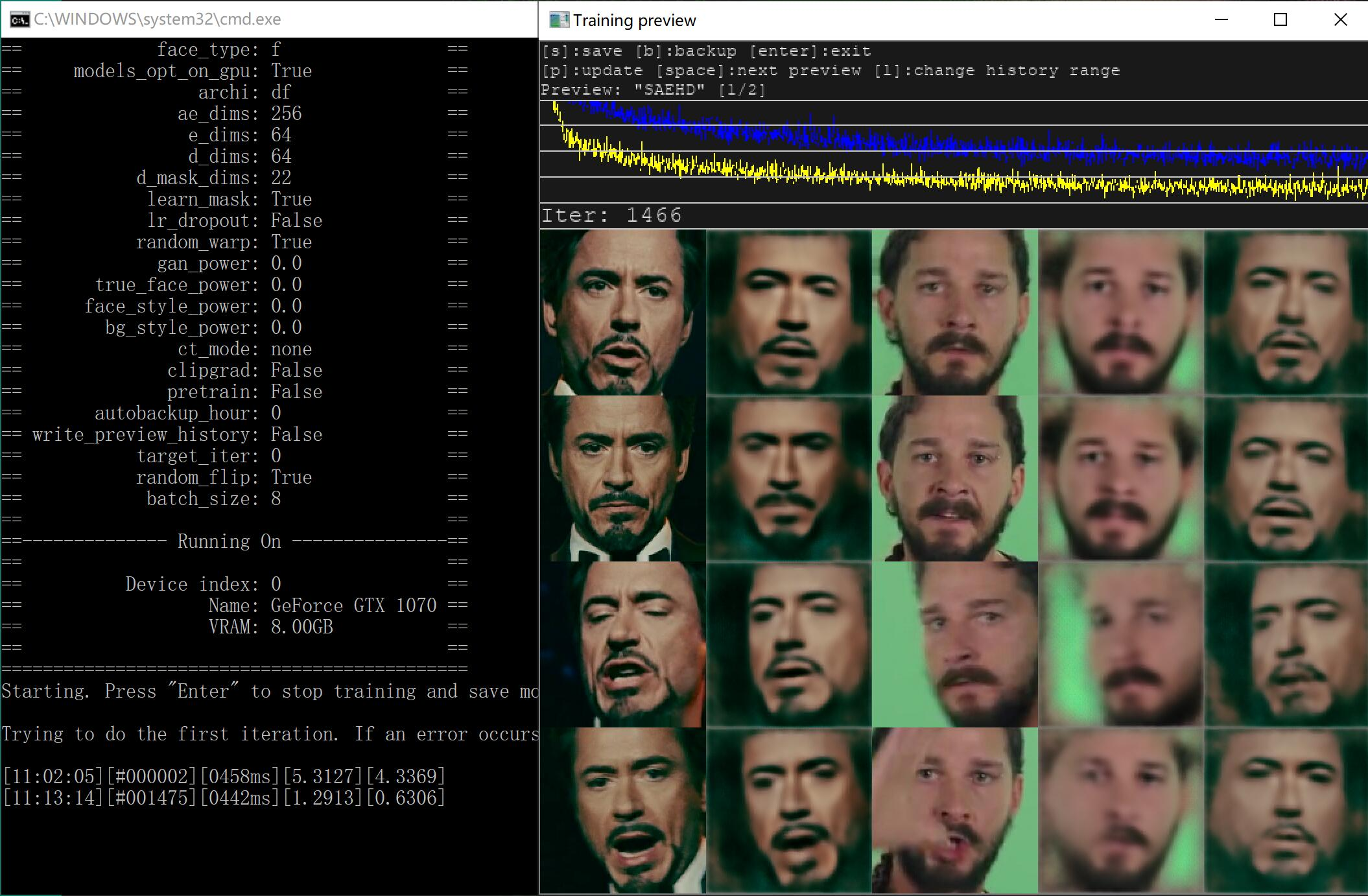The image size is (1368, 896).
Task: Click 'models_opt_on_gpu: True' line in cmd
Action: pos(193,71)
